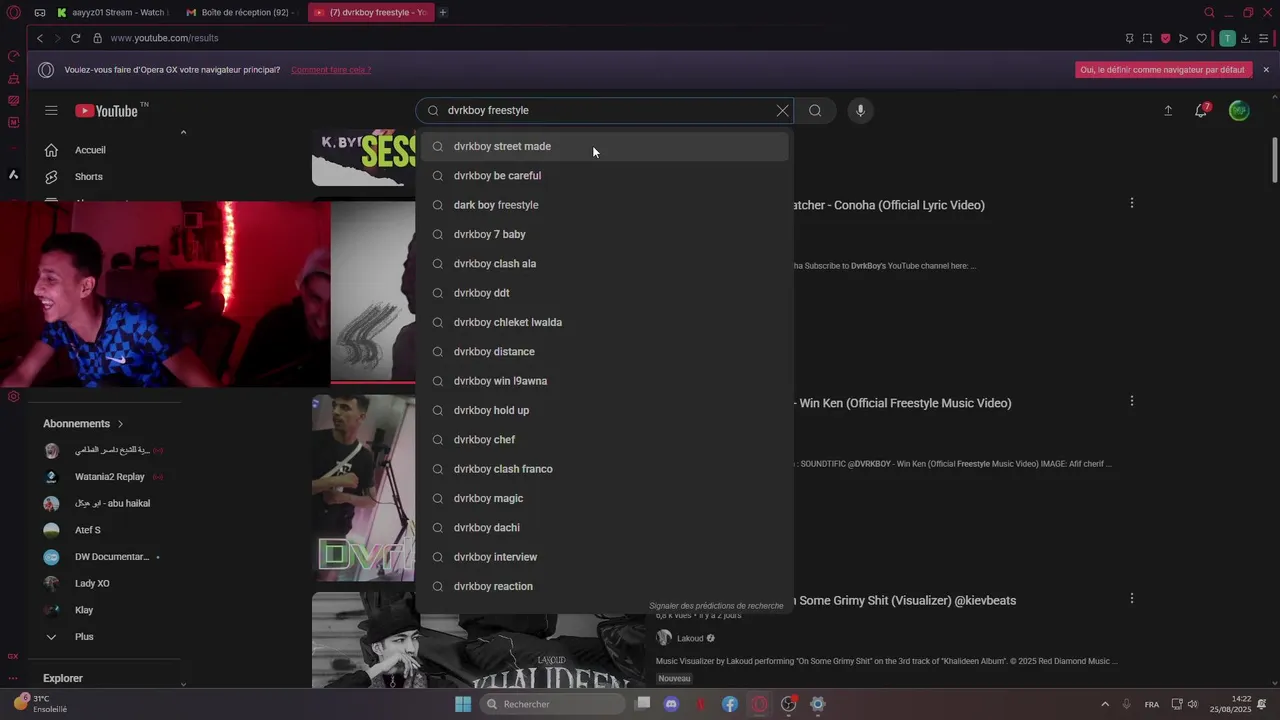The height and width of the screenshot is (720, 1280).
Task: Pick suggestion 'dvrkboy magic'
Action: [x=605, y=498]
